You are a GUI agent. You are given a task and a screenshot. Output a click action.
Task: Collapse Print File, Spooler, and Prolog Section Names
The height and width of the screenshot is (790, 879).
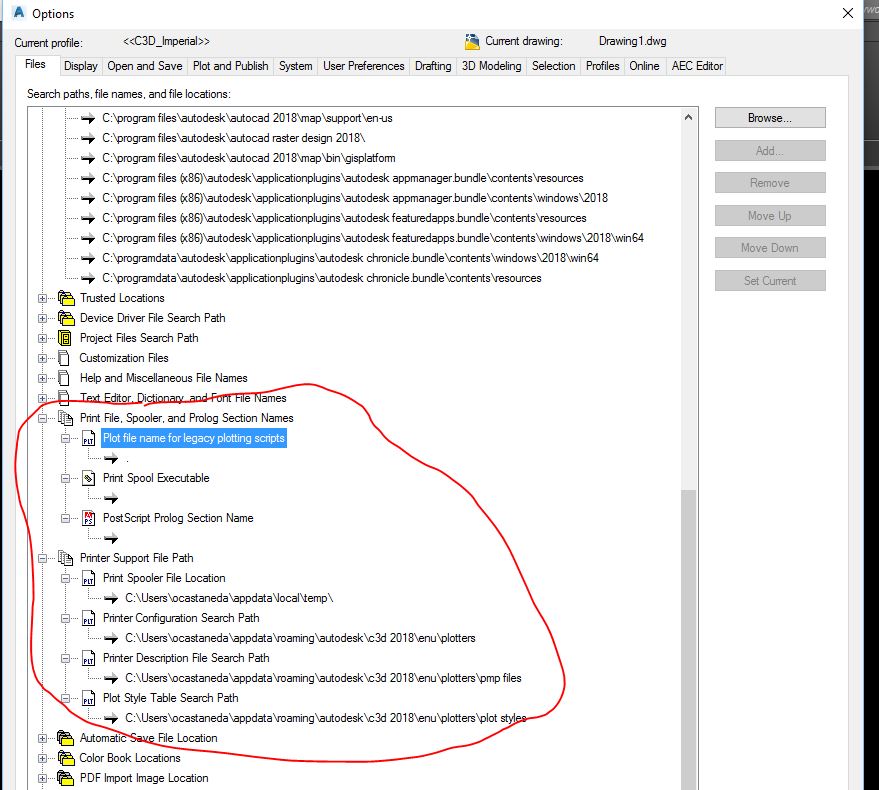[43, 418]
